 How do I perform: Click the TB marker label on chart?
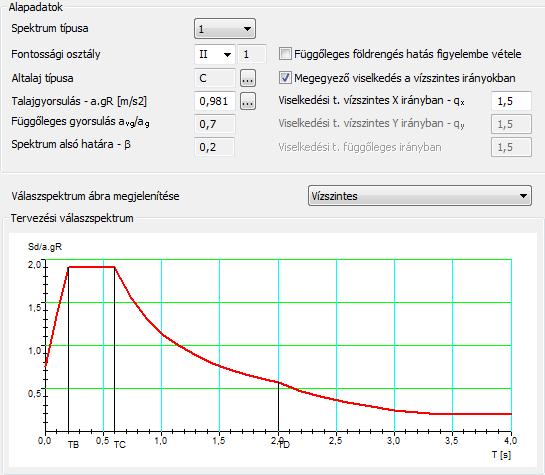[73, 445]
